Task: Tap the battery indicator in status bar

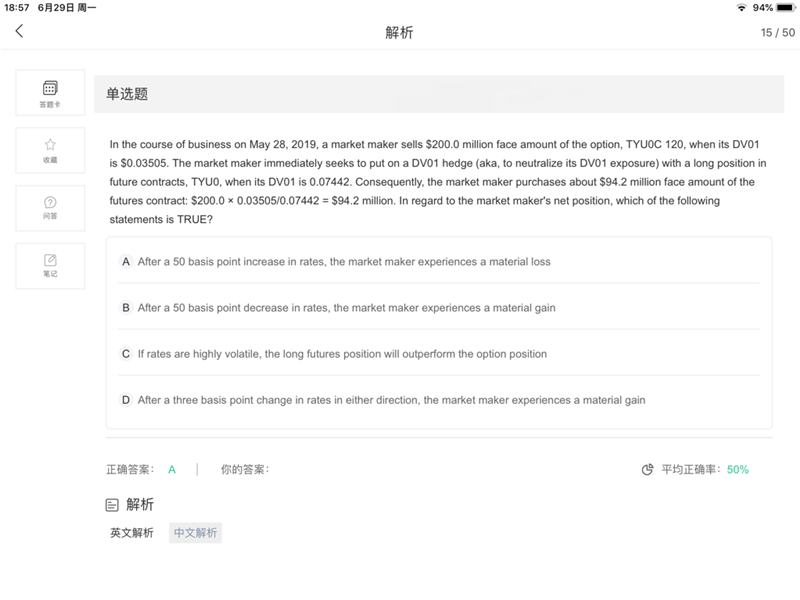Action: (786, 8)
